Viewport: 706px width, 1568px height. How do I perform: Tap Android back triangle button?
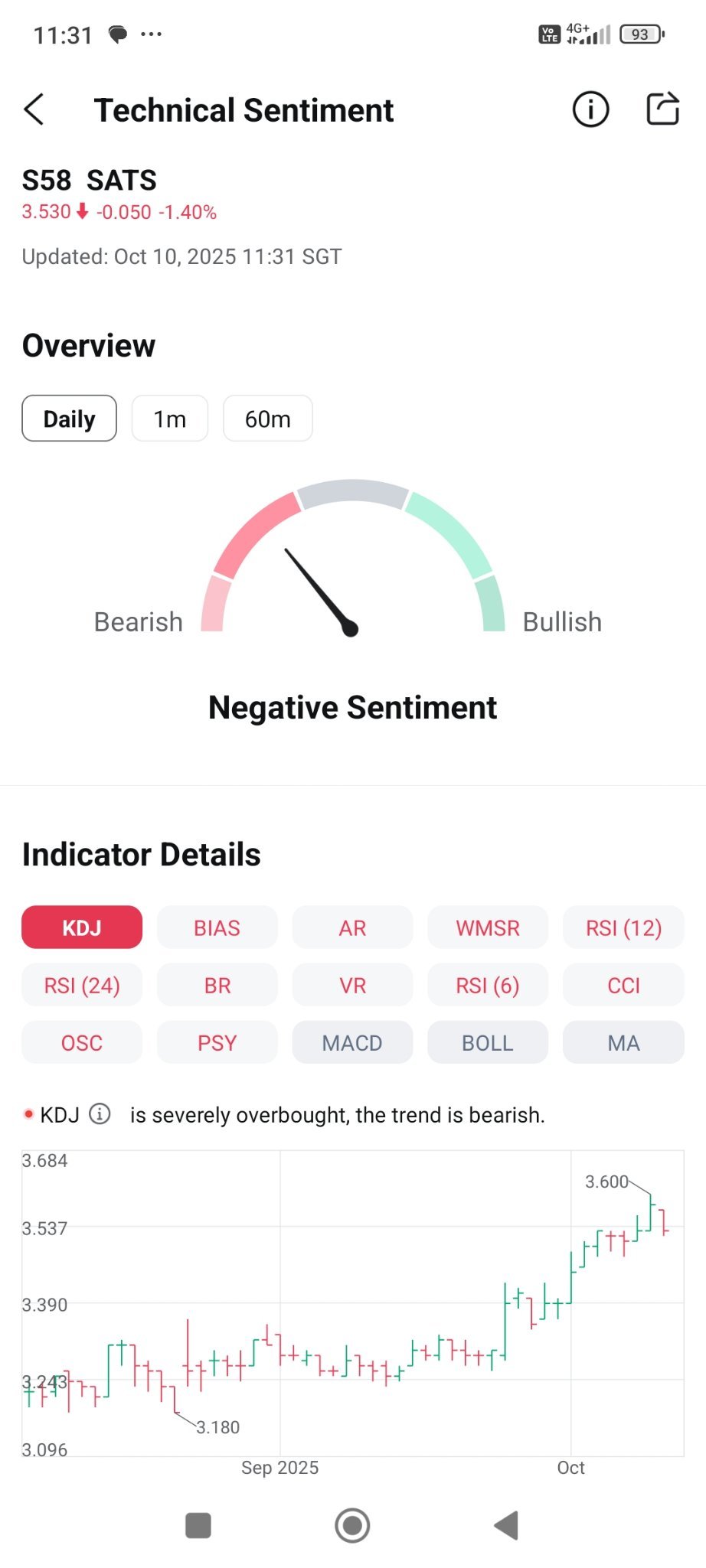pyautogui.click(x=506, y=1524)
